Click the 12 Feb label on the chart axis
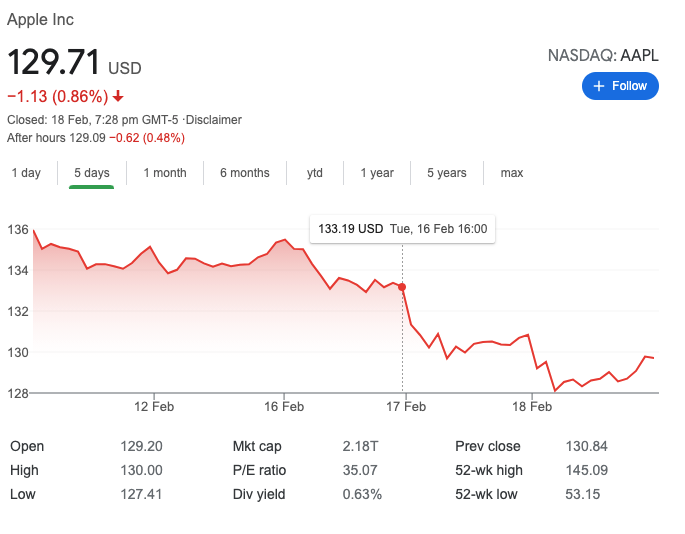 click(153, 407)
